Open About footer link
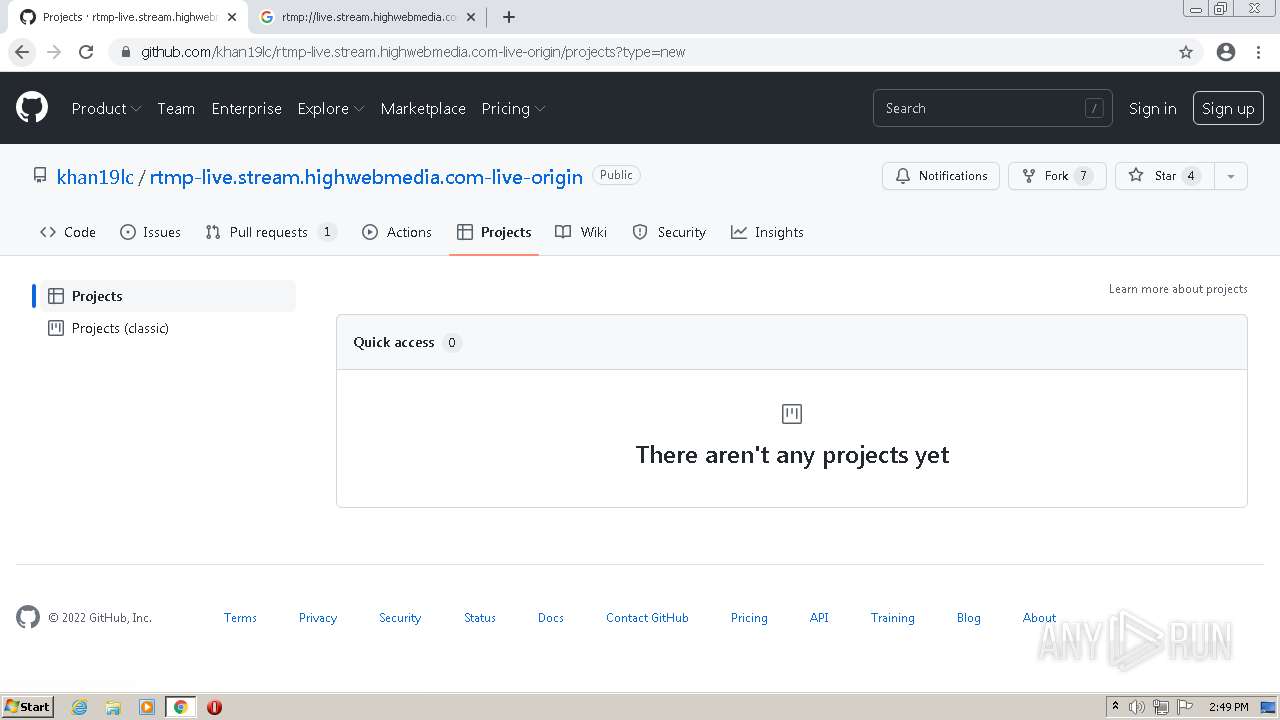 tap(1039, 618)
